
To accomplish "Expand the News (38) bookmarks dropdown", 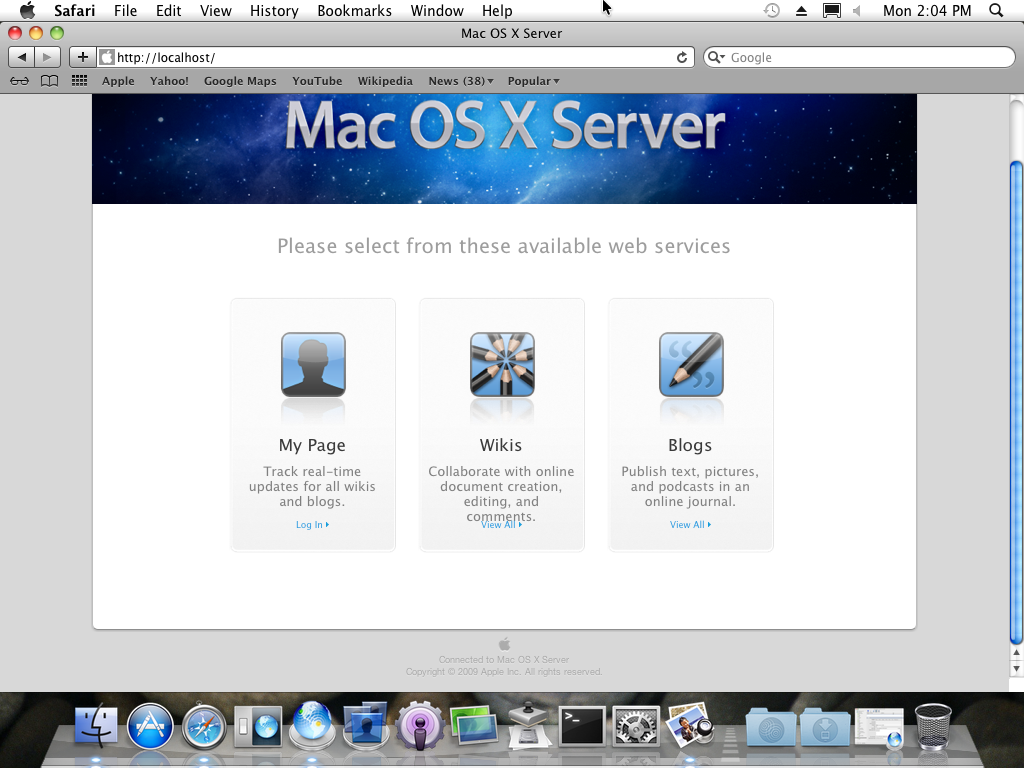I will point(461,81).
